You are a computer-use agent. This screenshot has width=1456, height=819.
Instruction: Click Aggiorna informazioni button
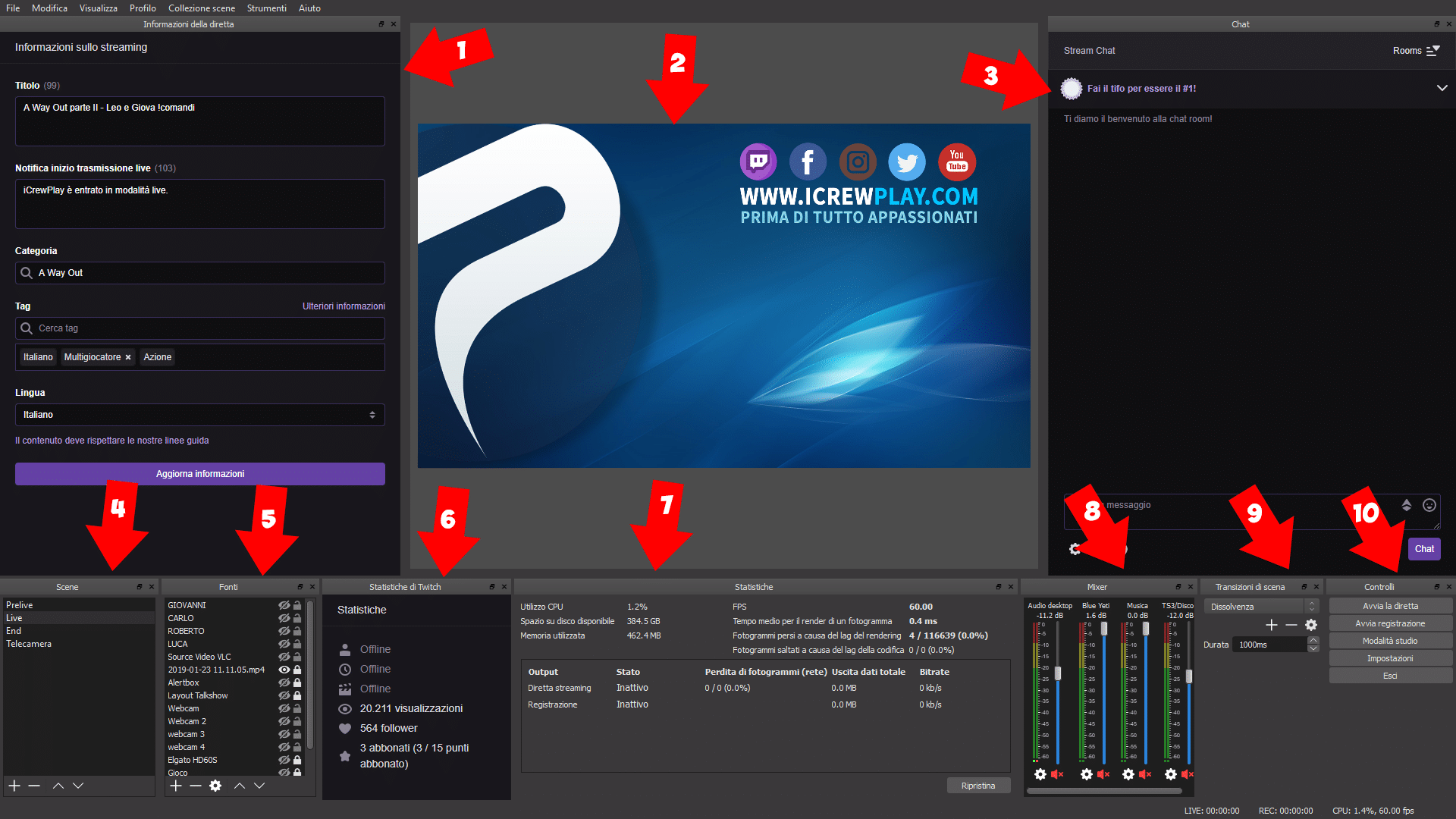[x=200, y=474]
